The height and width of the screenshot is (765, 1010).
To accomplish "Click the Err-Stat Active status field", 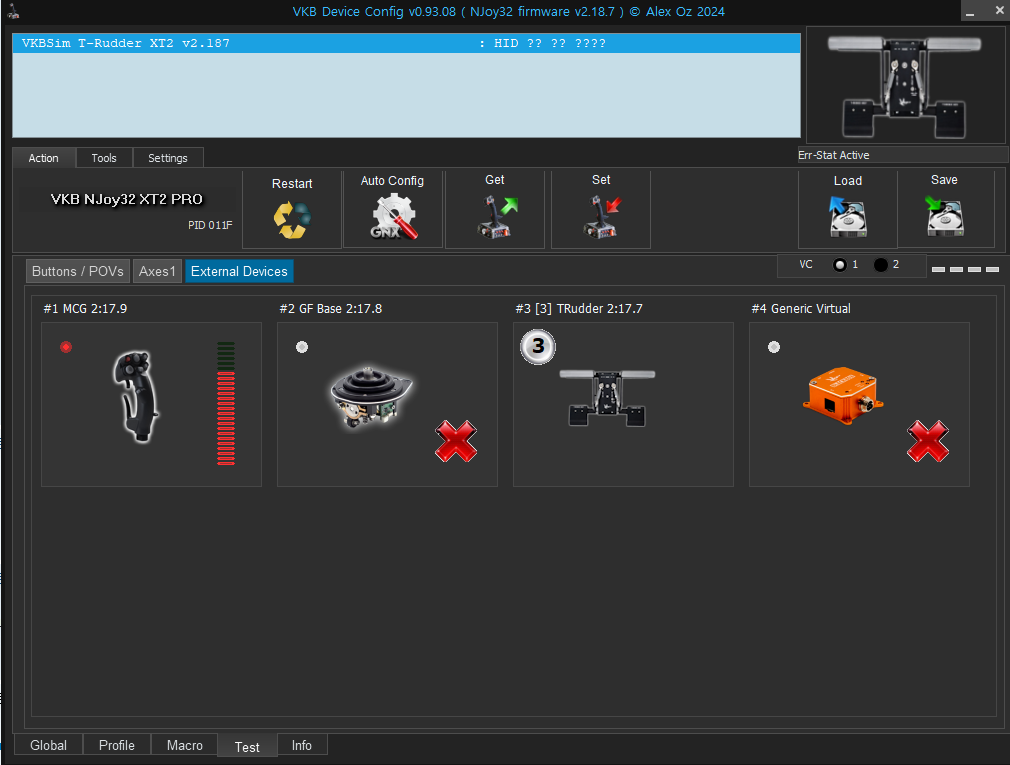I will pyautogui.click(x=902, y=155).
